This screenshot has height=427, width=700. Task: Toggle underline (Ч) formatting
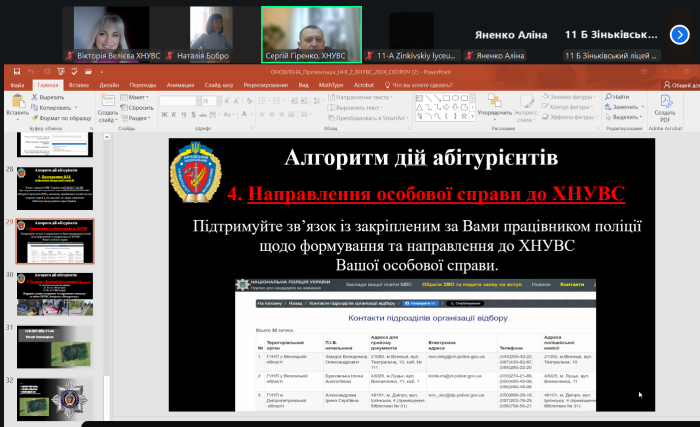click(183, 115)
